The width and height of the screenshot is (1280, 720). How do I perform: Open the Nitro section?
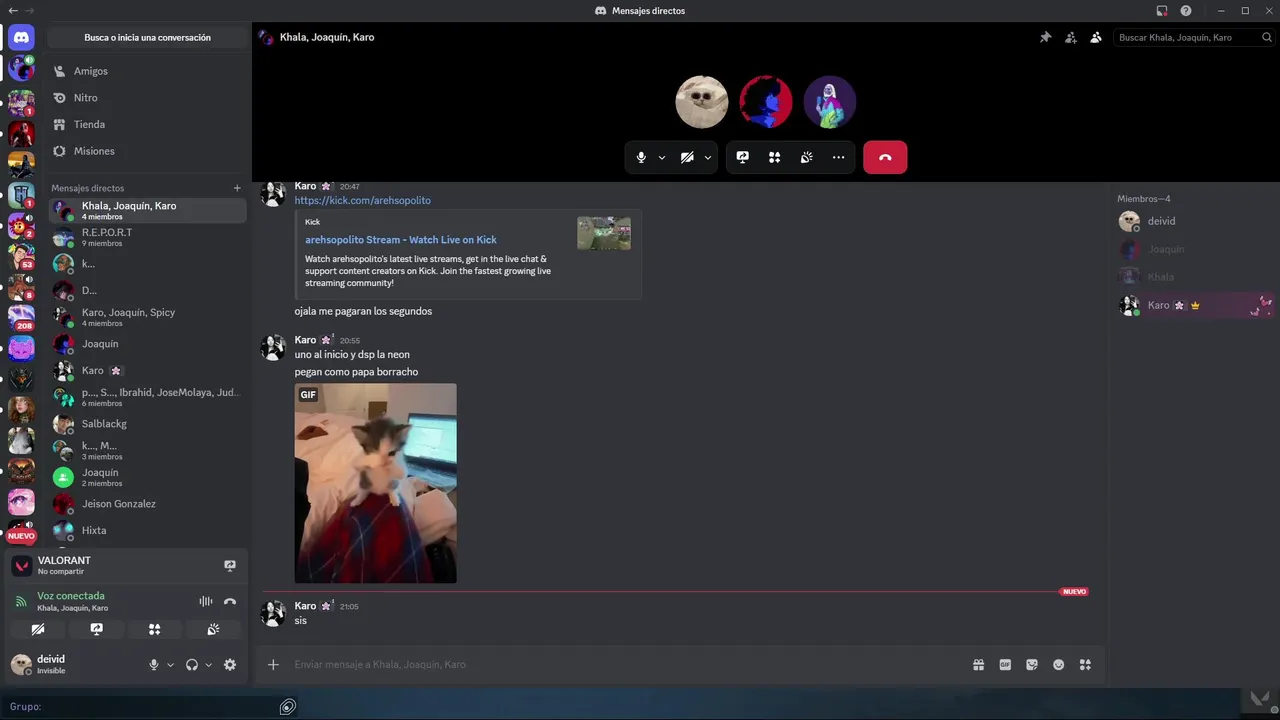pyautogui.click(x=147, y=98)
